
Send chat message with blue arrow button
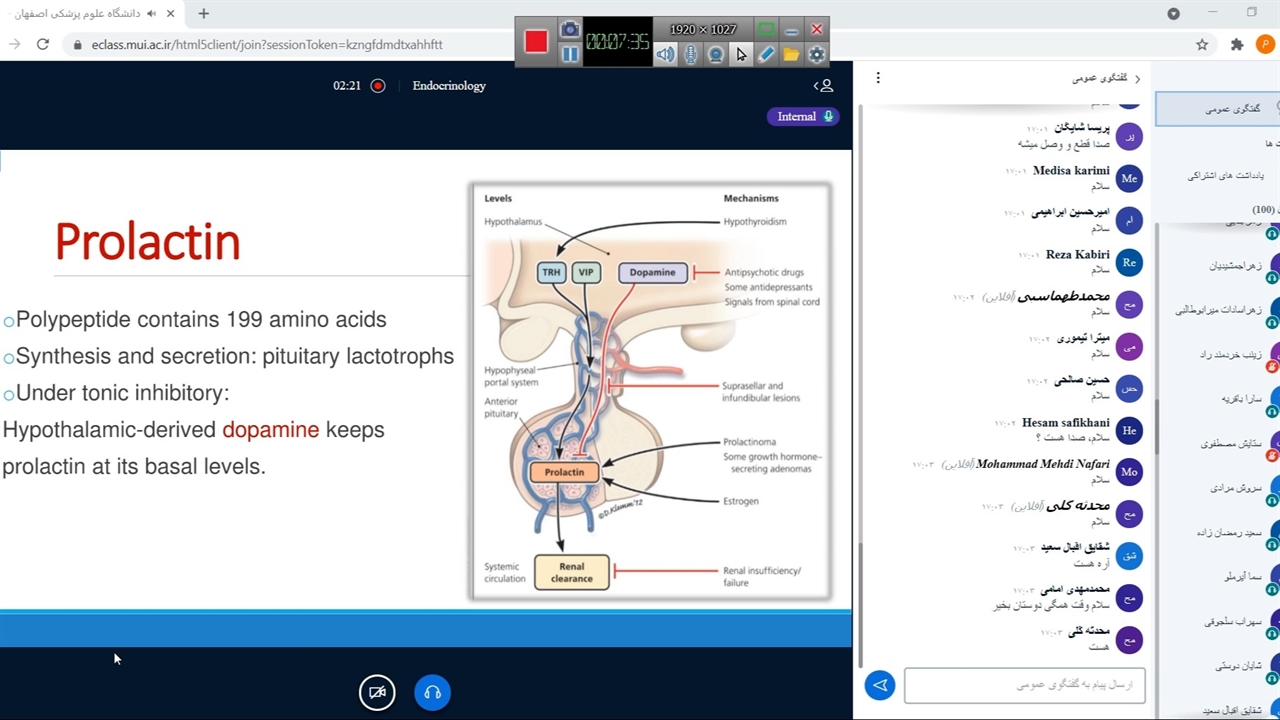click(880, 685)
